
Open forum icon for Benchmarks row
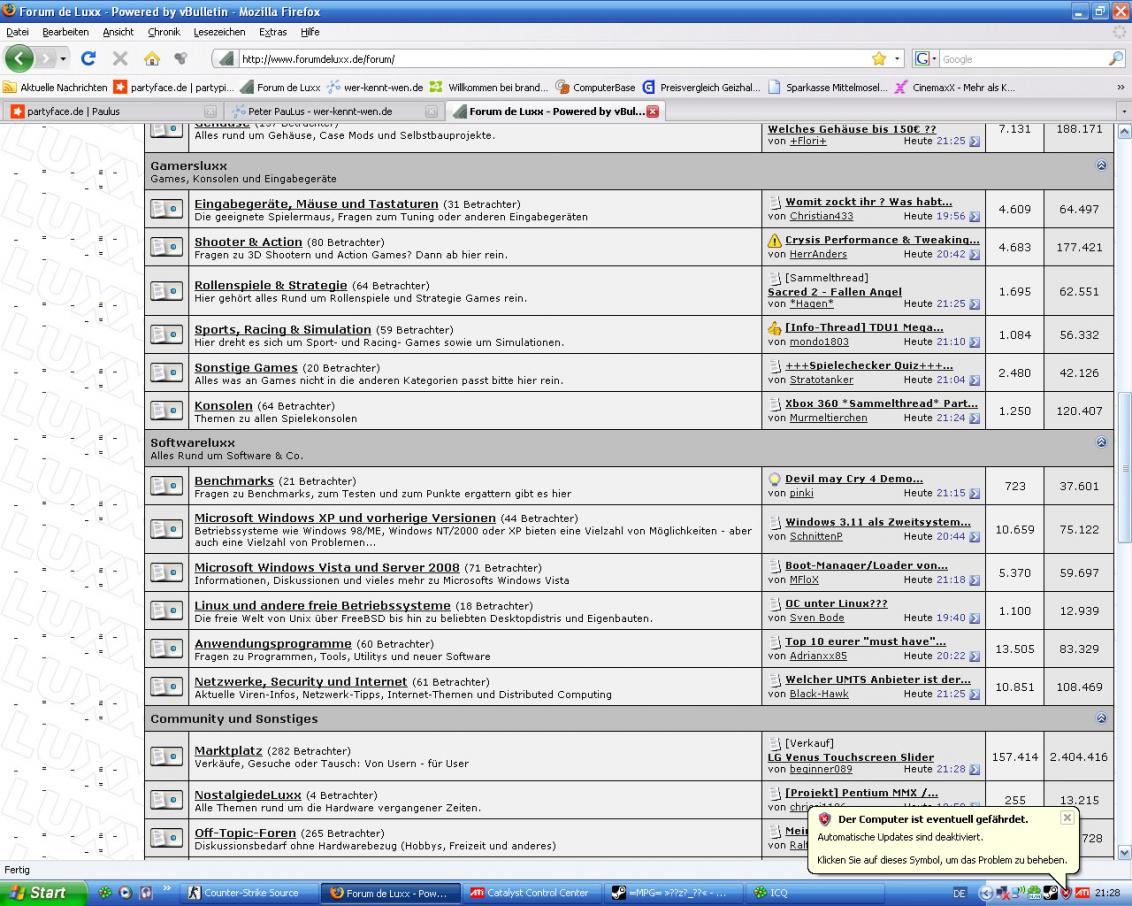pyautogui.click(x=166, y=486)
